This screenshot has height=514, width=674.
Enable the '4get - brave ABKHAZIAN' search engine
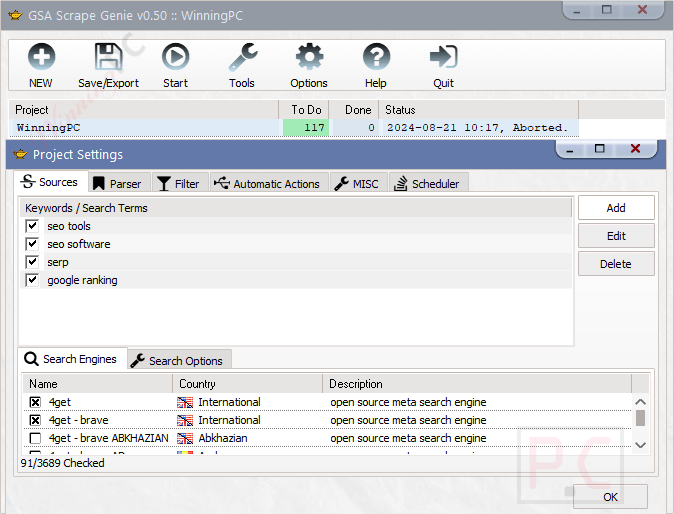35,439
